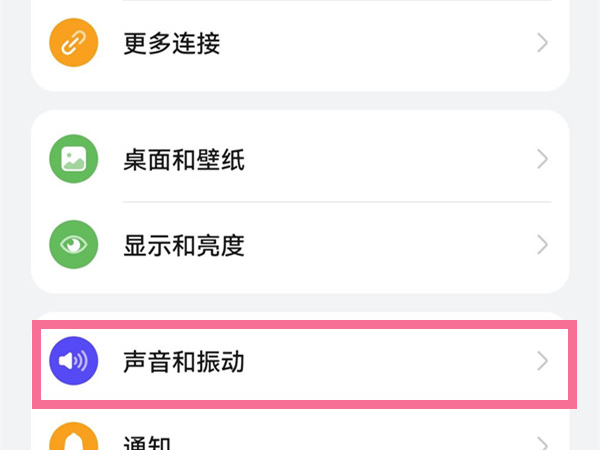Tap the 显示和亮度 text label
Screen dimensions: 600x450
[183, 244]
